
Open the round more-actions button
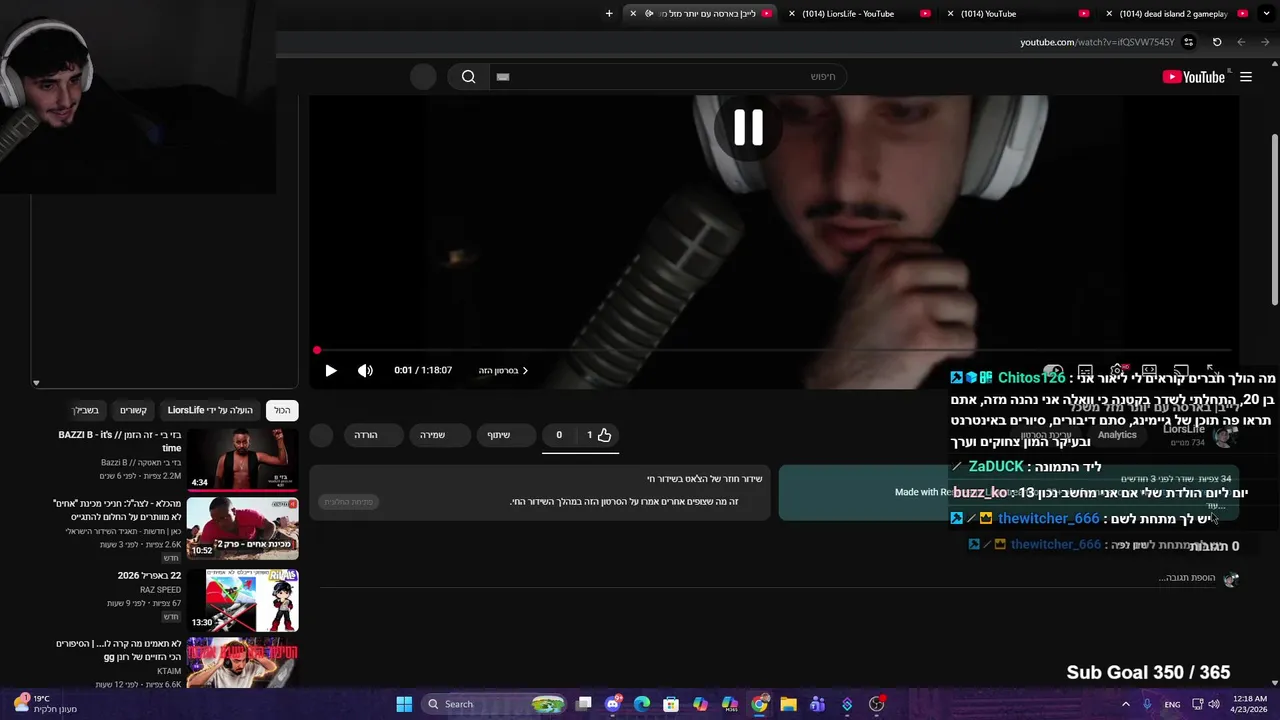tap(321, 435)
